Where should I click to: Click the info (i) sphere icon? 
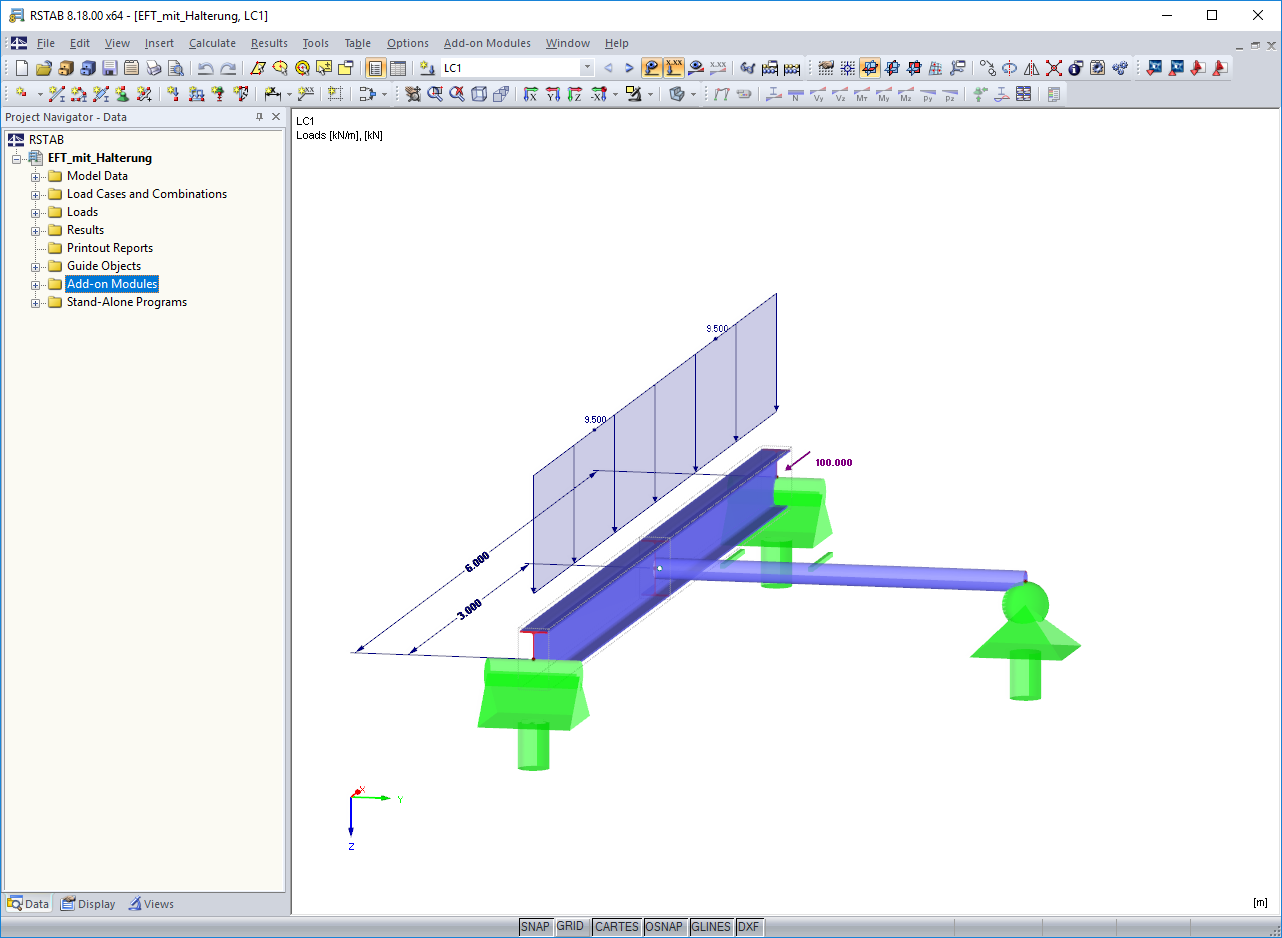pos(1075,68)
